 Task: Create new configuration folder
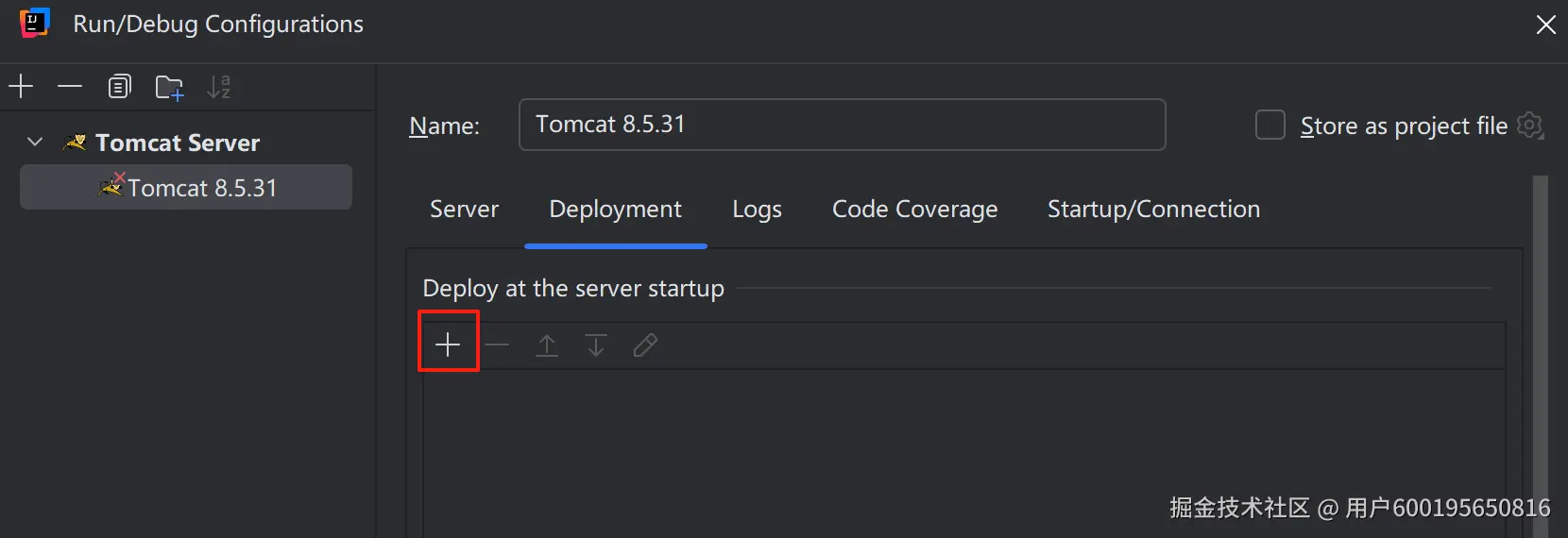pos(169,88)
